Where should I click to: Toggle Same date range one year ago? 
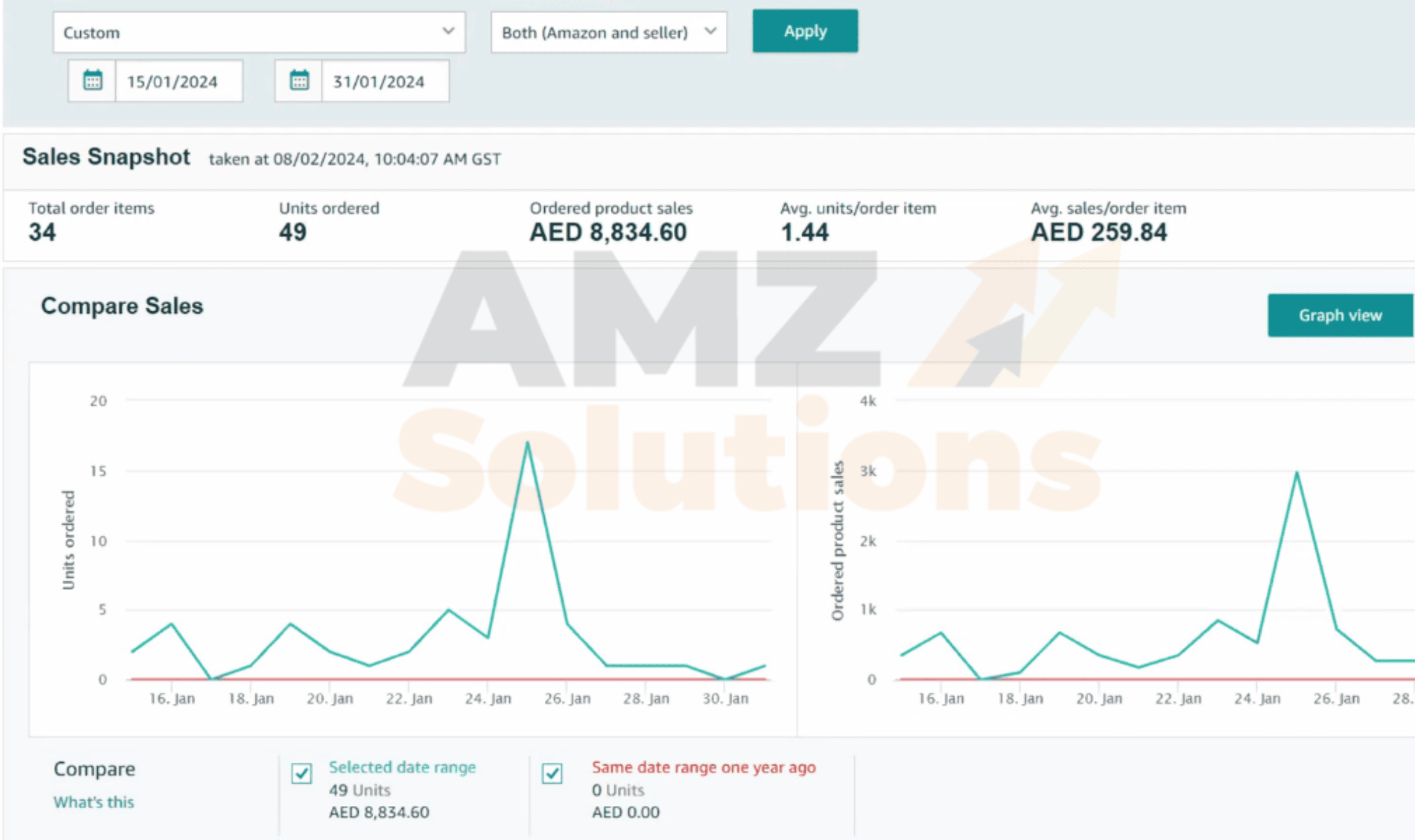[x=552, y=773]
